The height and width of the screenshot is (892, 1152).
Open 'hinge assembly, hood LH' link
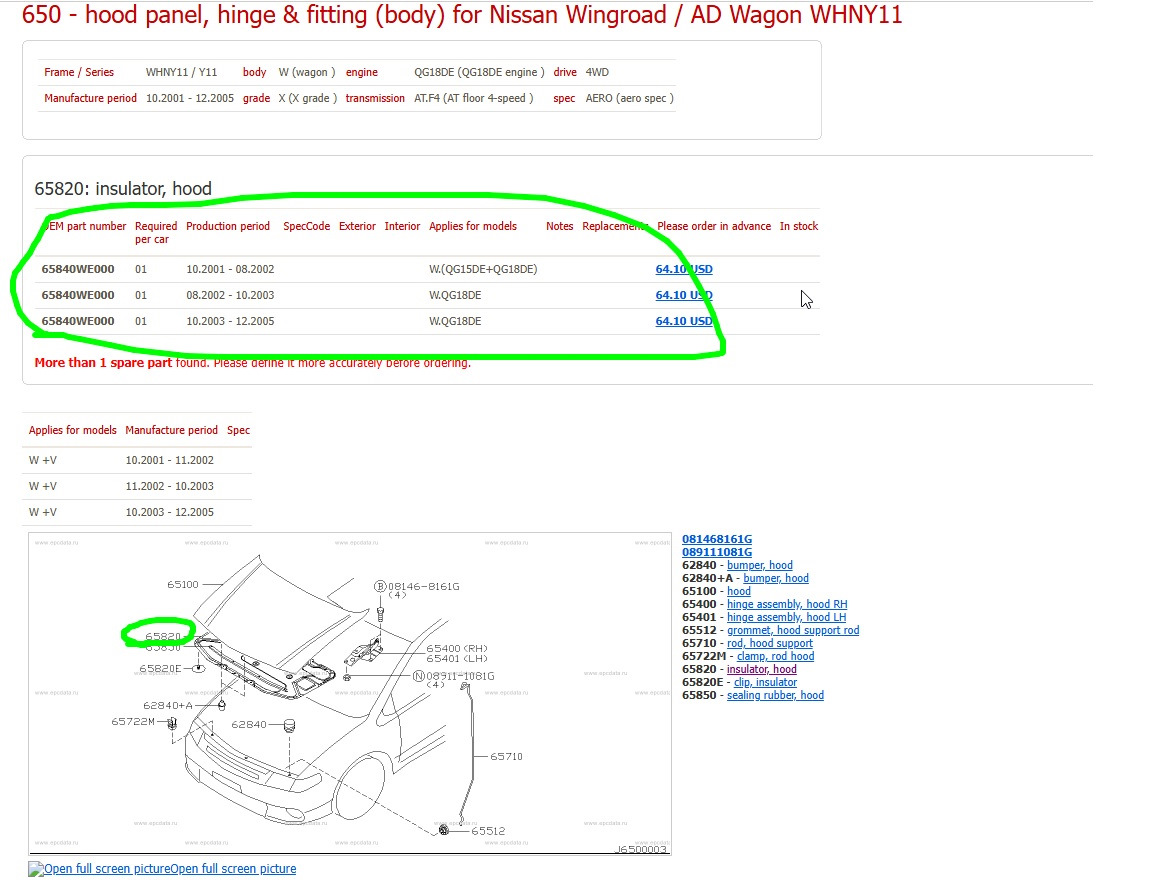[786, 617]
